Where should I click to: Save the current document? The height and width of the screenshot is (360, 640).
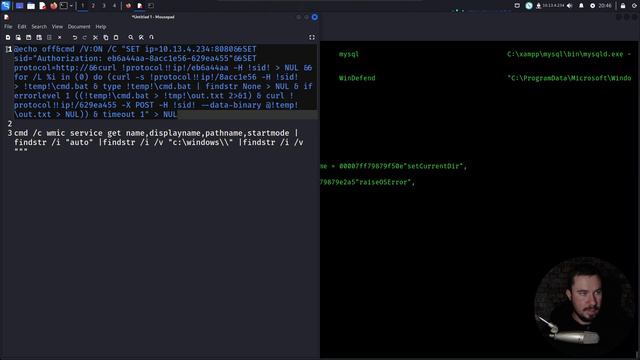coord(29,38)
